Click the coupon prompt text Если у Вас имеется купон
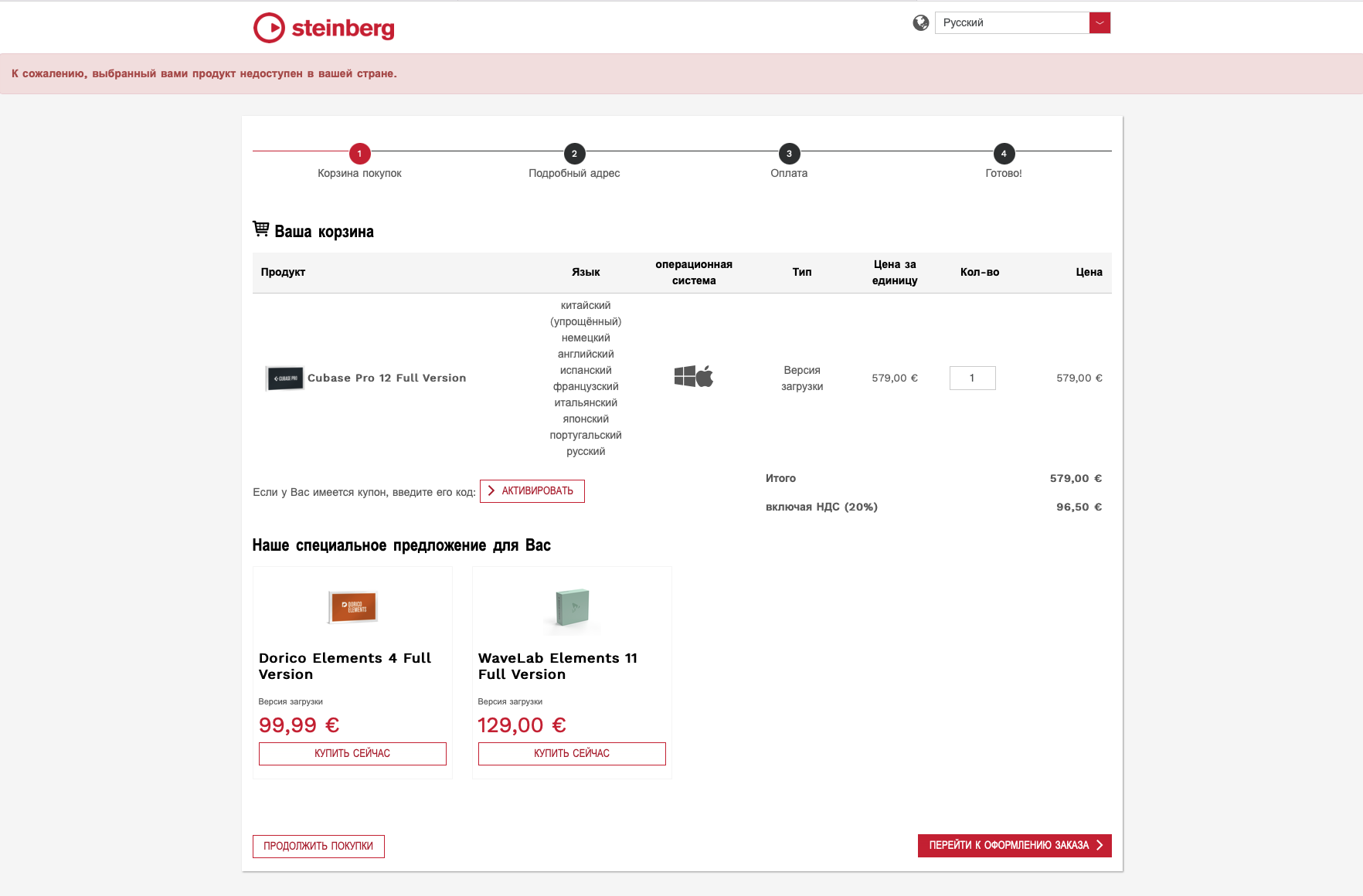Image resolution: width=1363 pixels, height=896 pixels. (x=365, y=493)
